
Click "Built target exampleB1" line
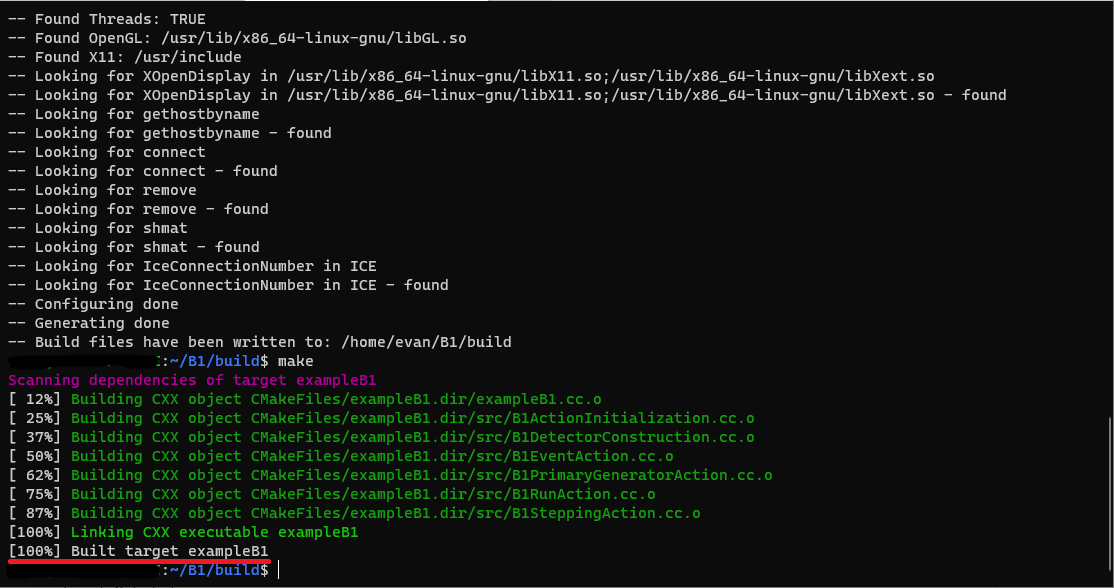pyautogui.click(x=138, y=551)
